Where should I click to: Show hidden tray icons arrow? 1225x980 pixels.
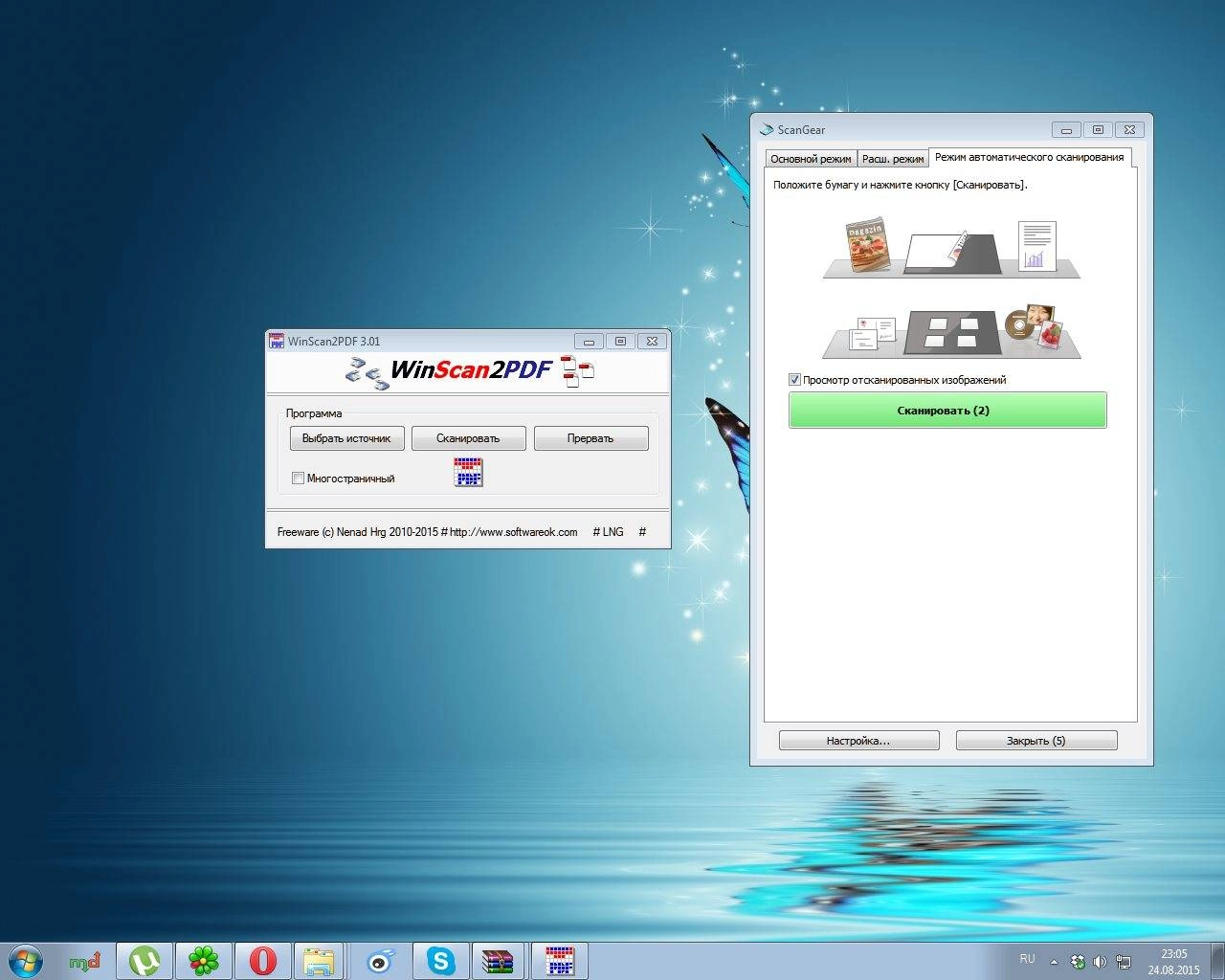point(1054,962)
